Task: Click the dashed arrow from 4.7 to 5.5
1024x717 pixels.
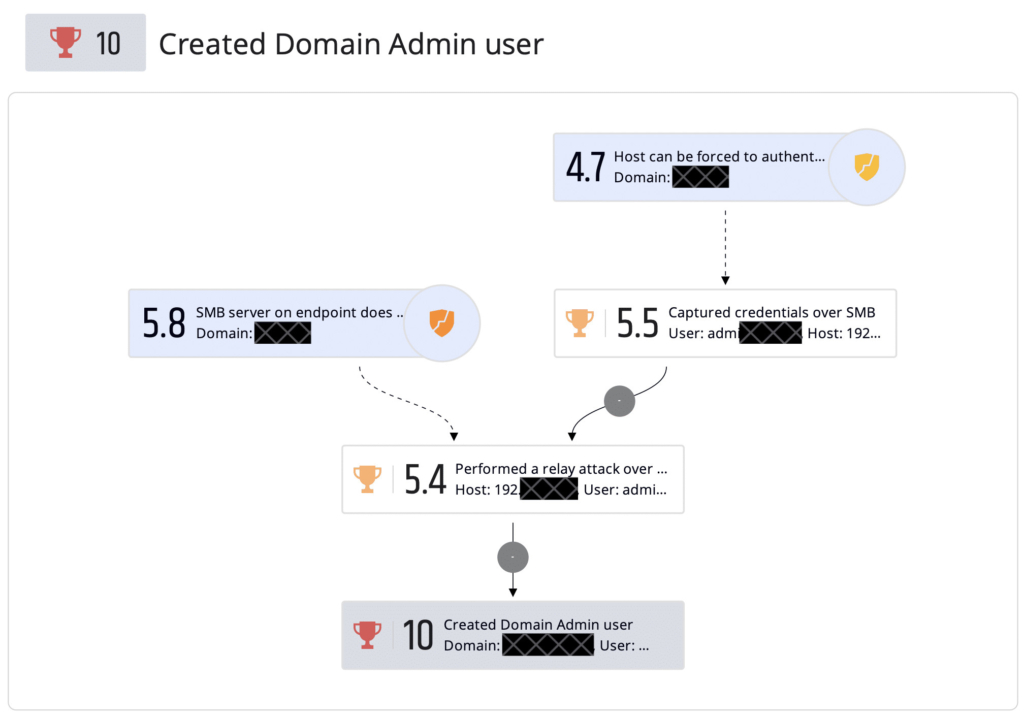Action: (x=725, y=245)
